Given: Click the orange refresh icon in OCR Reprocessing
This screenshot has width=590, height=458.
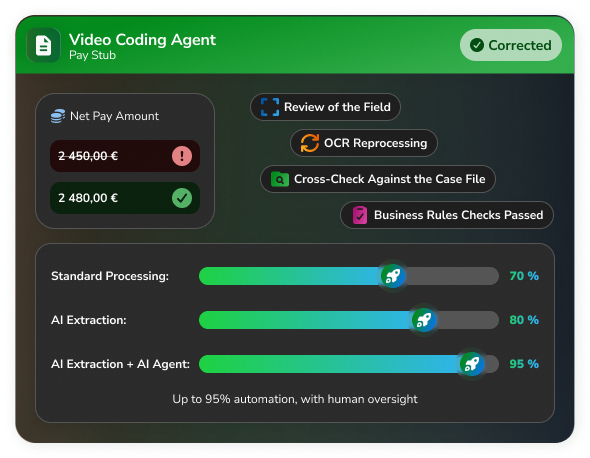Looking at the screenshot, I should (x=310, y=143).
